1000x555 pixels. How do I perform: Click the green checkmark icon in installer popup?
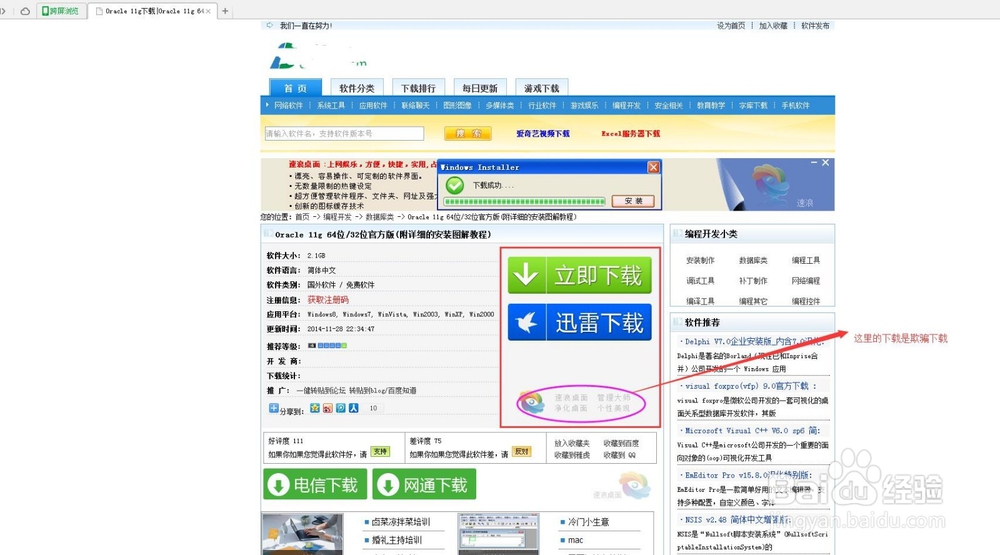click(455, 185)
